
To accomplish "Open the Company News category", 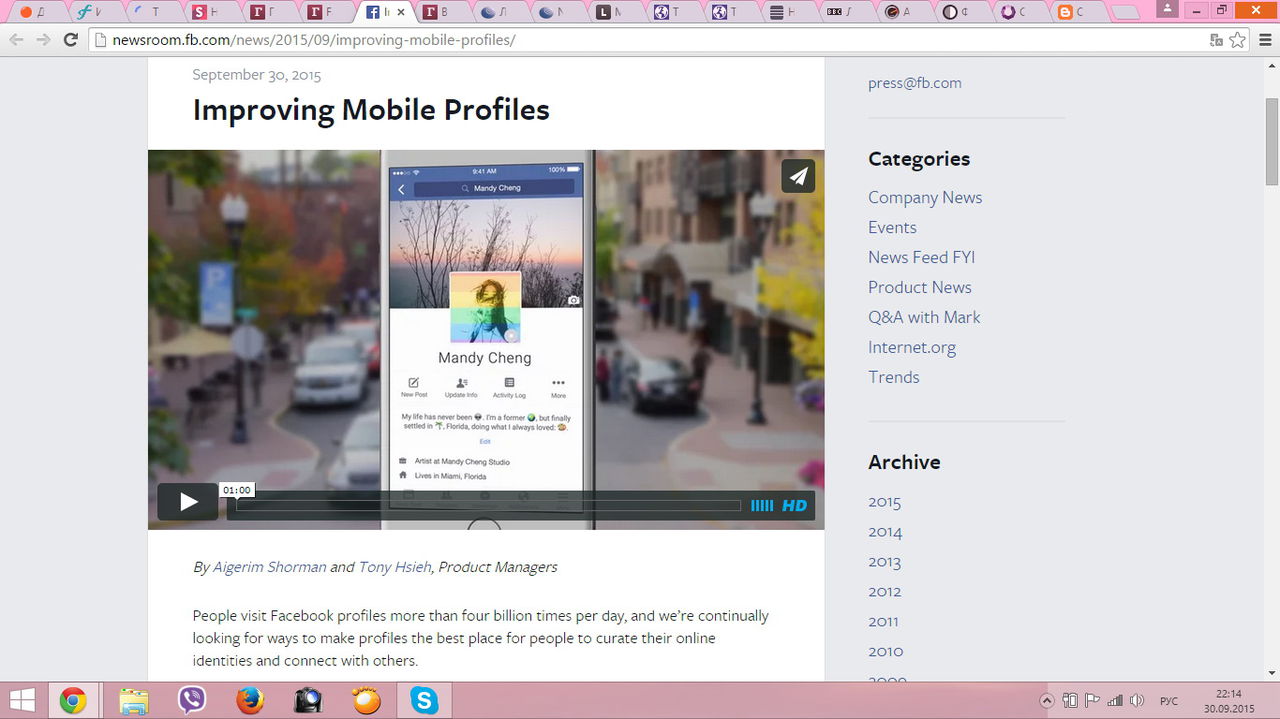I will click(925, 197).
